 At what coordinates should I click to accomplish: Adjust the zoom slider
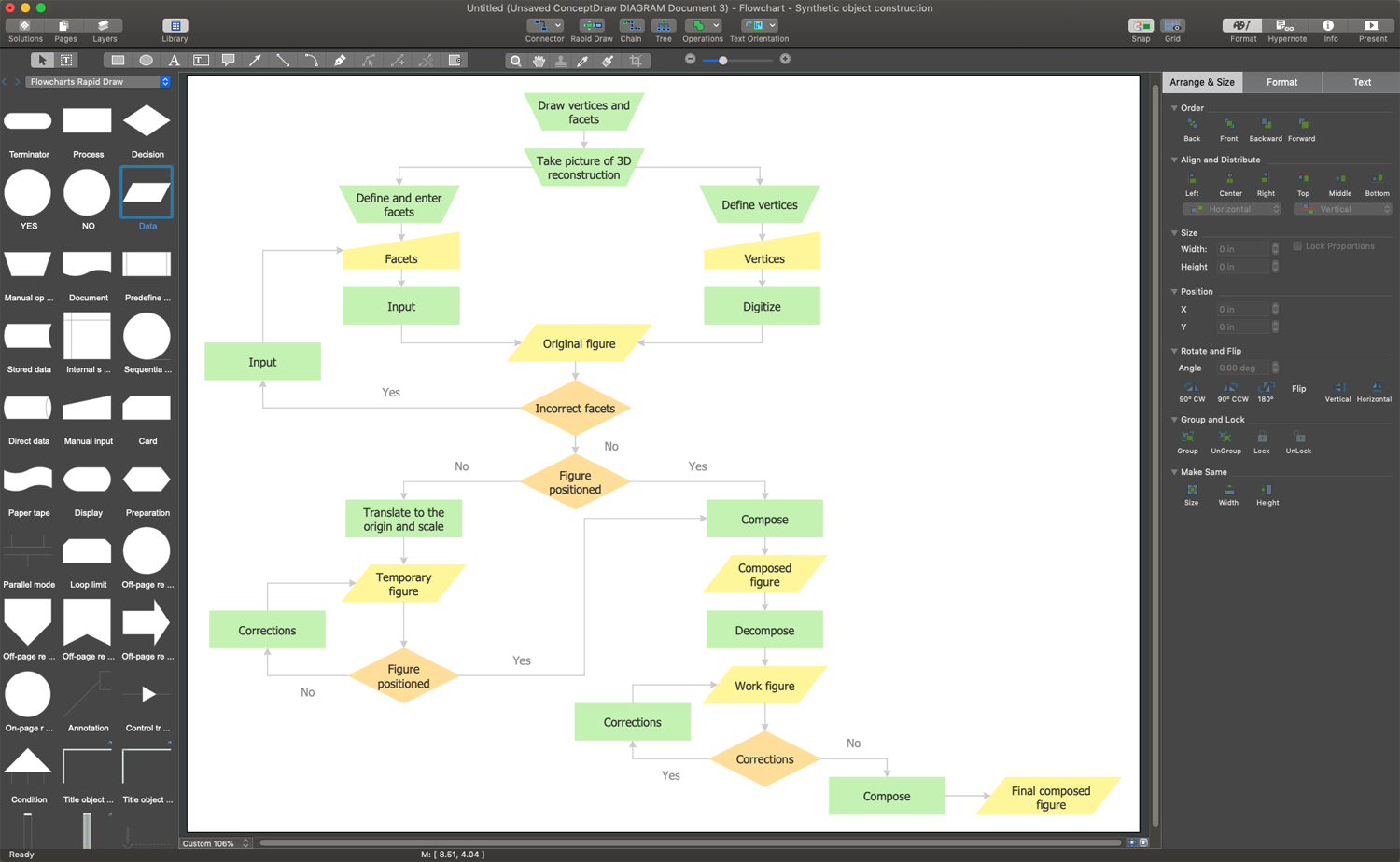click(723, 59)
